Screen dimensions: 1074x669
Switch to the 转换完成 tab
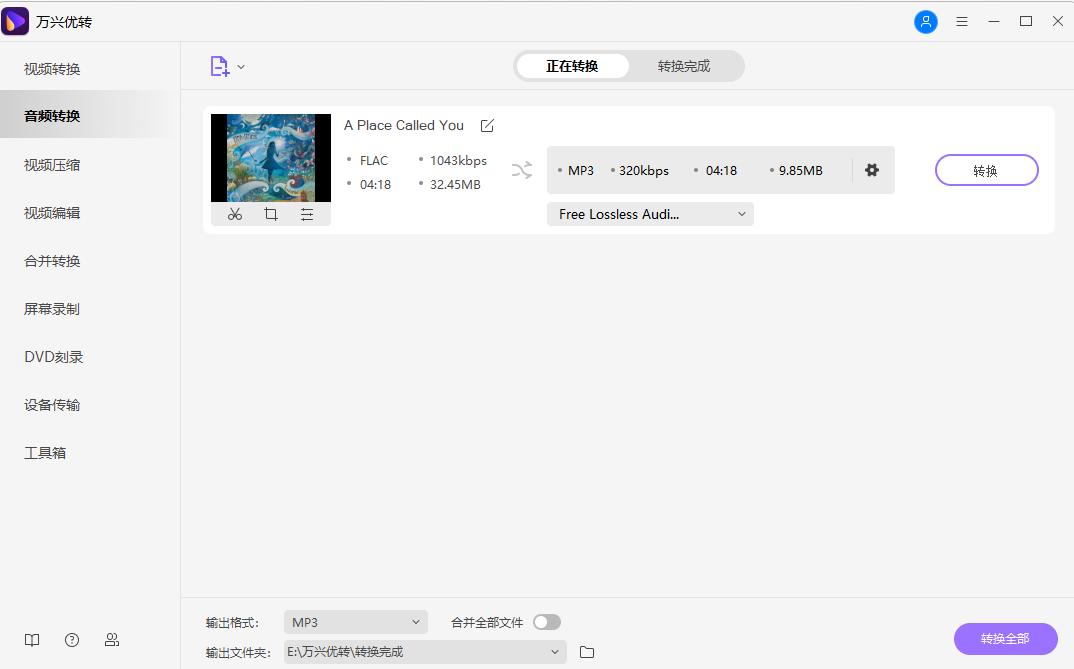click(685, 65)
